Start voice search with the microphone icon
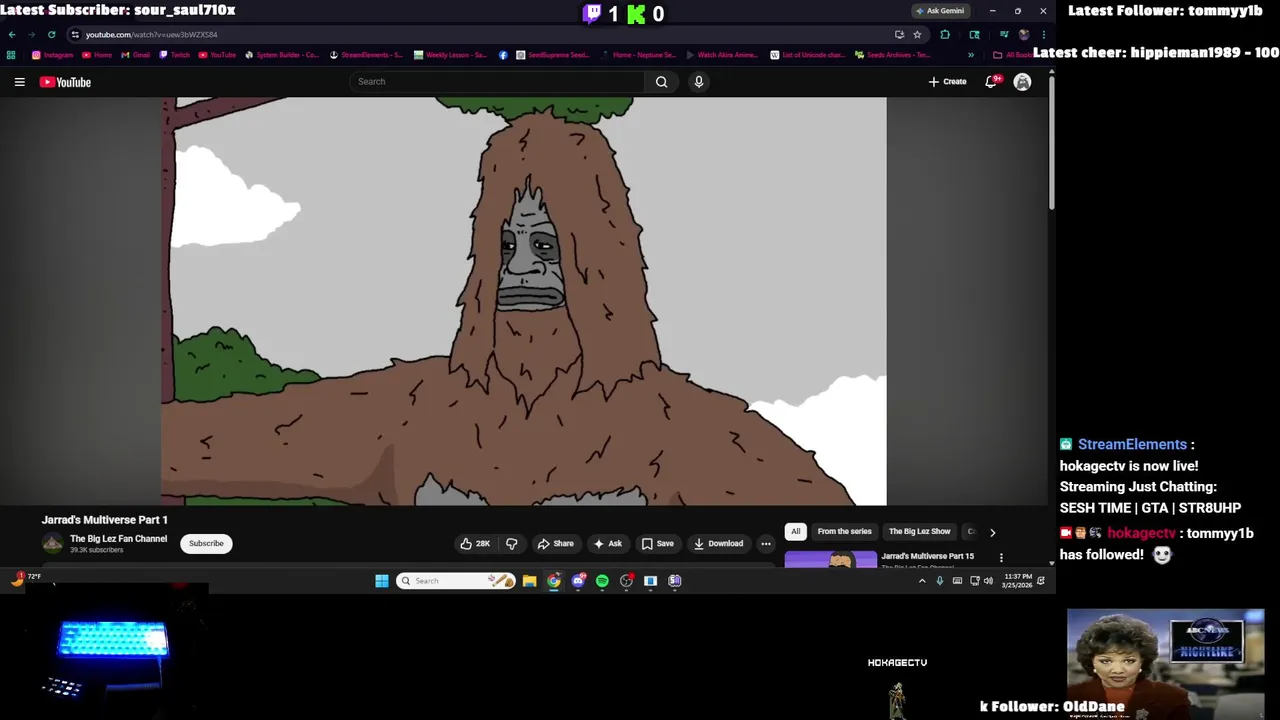Viewport: 1280px width, 720px height. [x=699, y=82]
